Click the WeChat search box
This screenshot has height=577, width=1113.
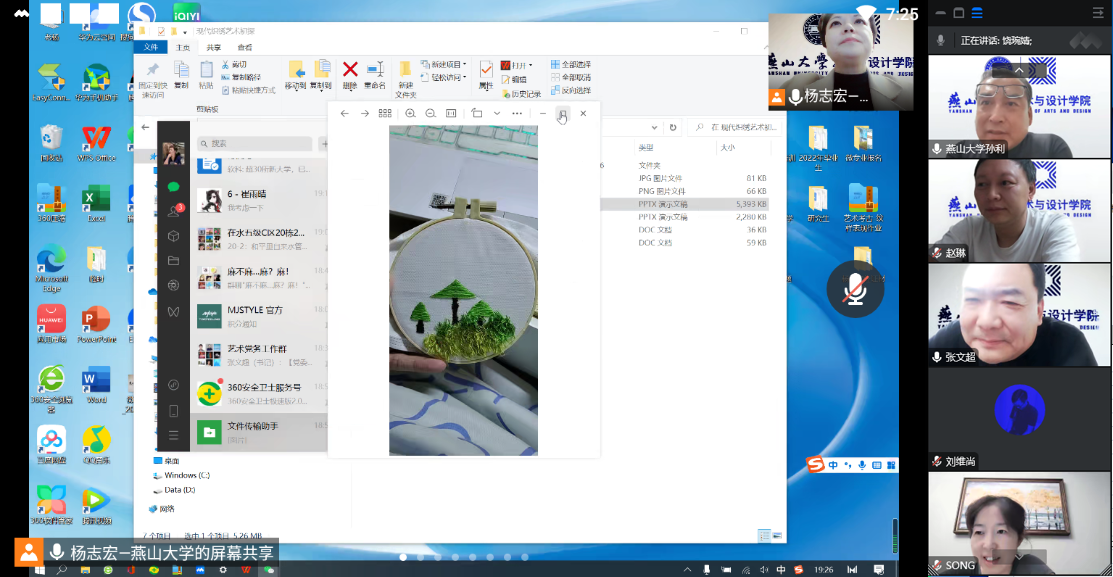tap(255, 144)
